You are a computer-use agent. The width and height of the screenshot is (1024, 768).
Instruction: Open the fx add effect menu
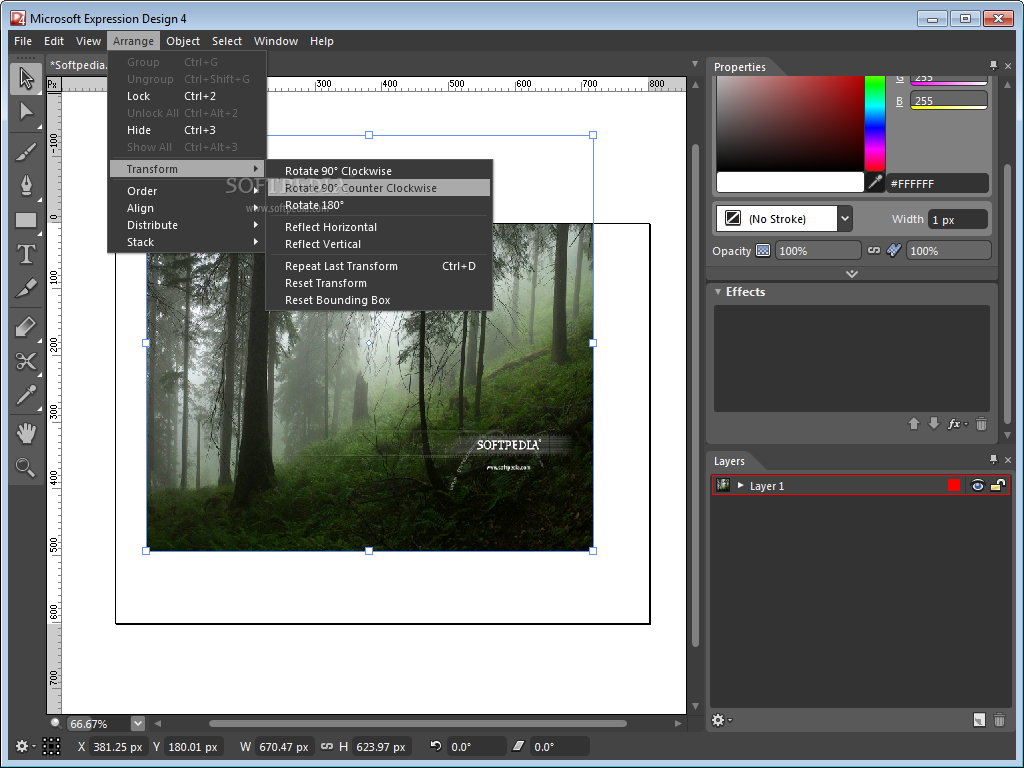pyautogui.click(x=957, y=424)
